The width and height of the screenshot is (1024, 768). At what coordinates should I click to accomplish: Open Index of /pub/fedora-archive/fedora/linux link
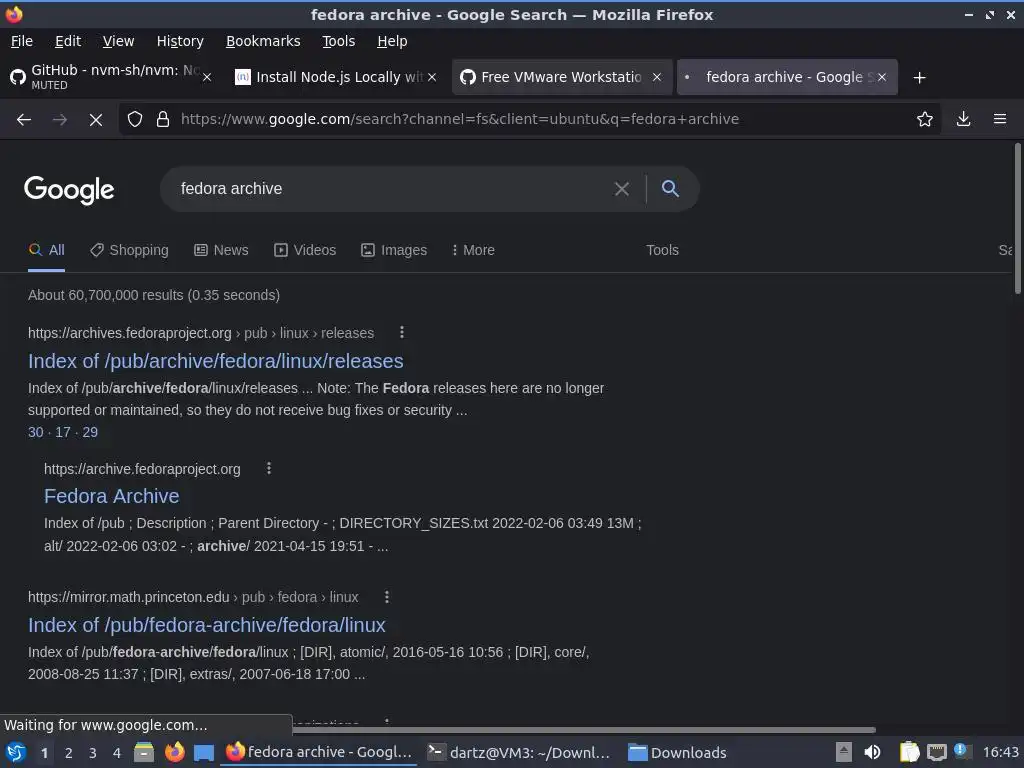coord(206,625)
